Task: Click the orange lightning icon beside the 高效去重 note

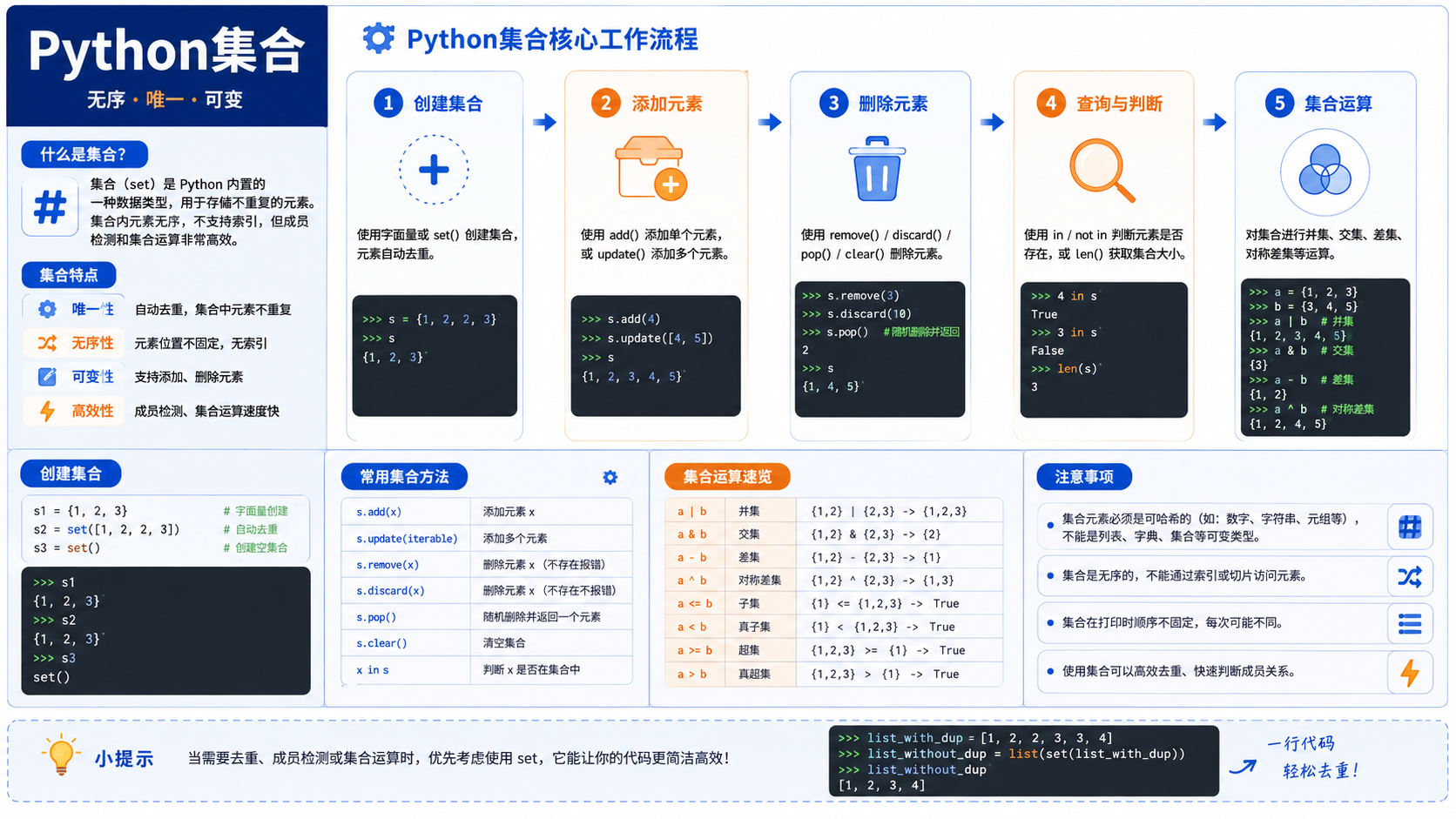Action: click(1410, 672)
